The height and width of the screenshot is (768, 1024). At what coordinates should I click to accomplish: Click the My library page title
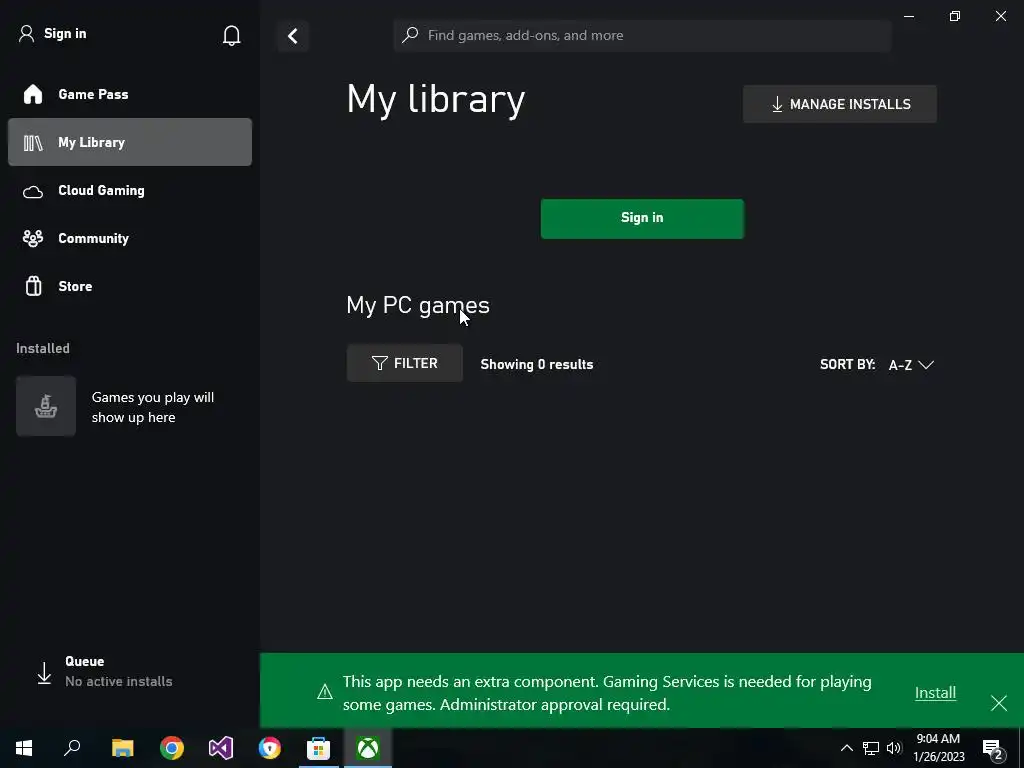coord(436,99)
